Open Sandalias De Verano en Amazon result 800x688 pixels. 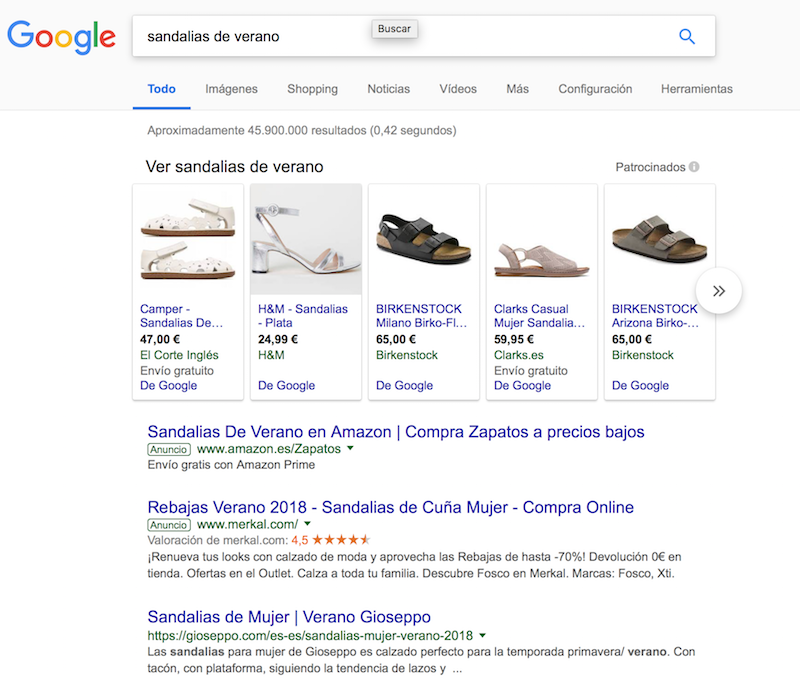pyautogui.click(x=396, y=432)
